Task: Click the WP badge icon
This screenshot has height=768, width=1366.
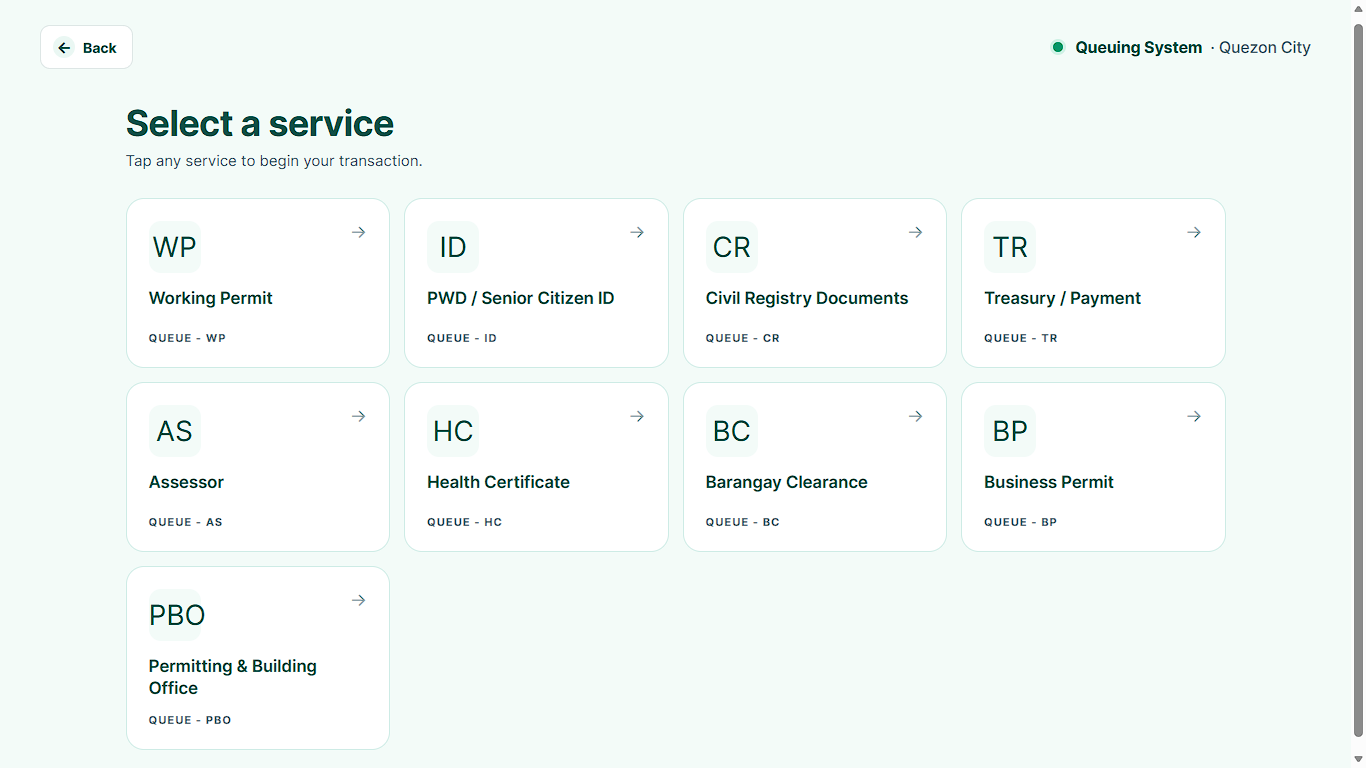Action: coord(175,247)
